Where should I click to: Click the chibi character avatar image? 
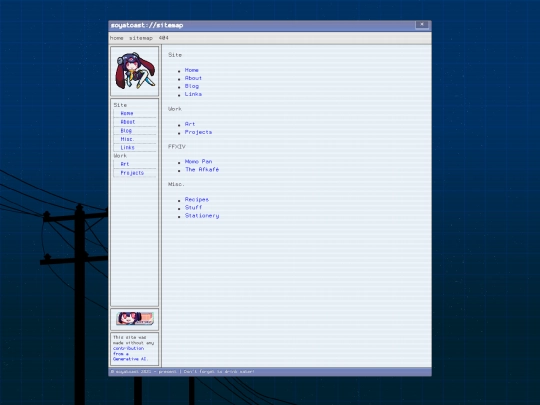(135, 71)
